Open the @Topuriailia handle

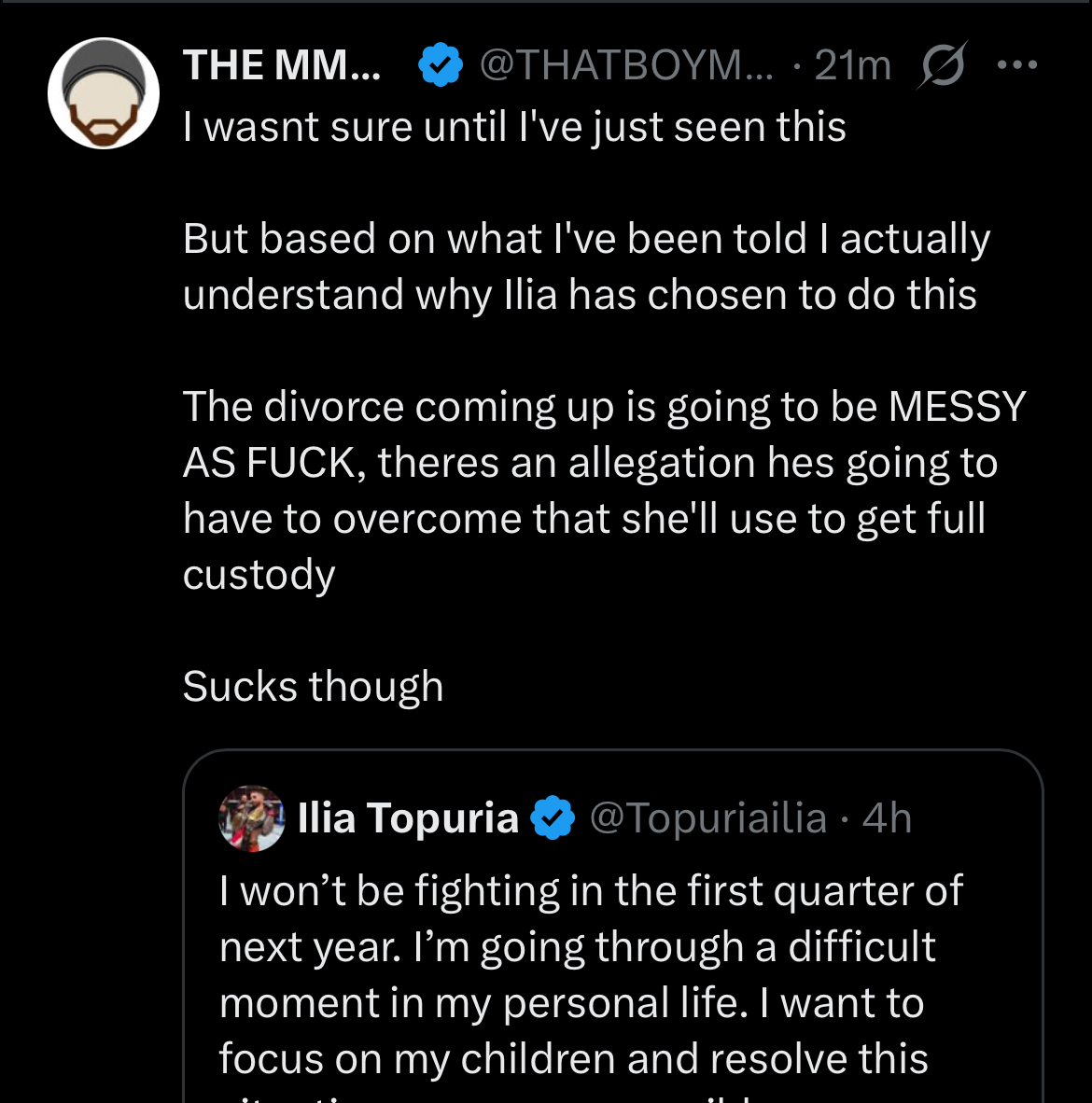[x=708, y=818]
